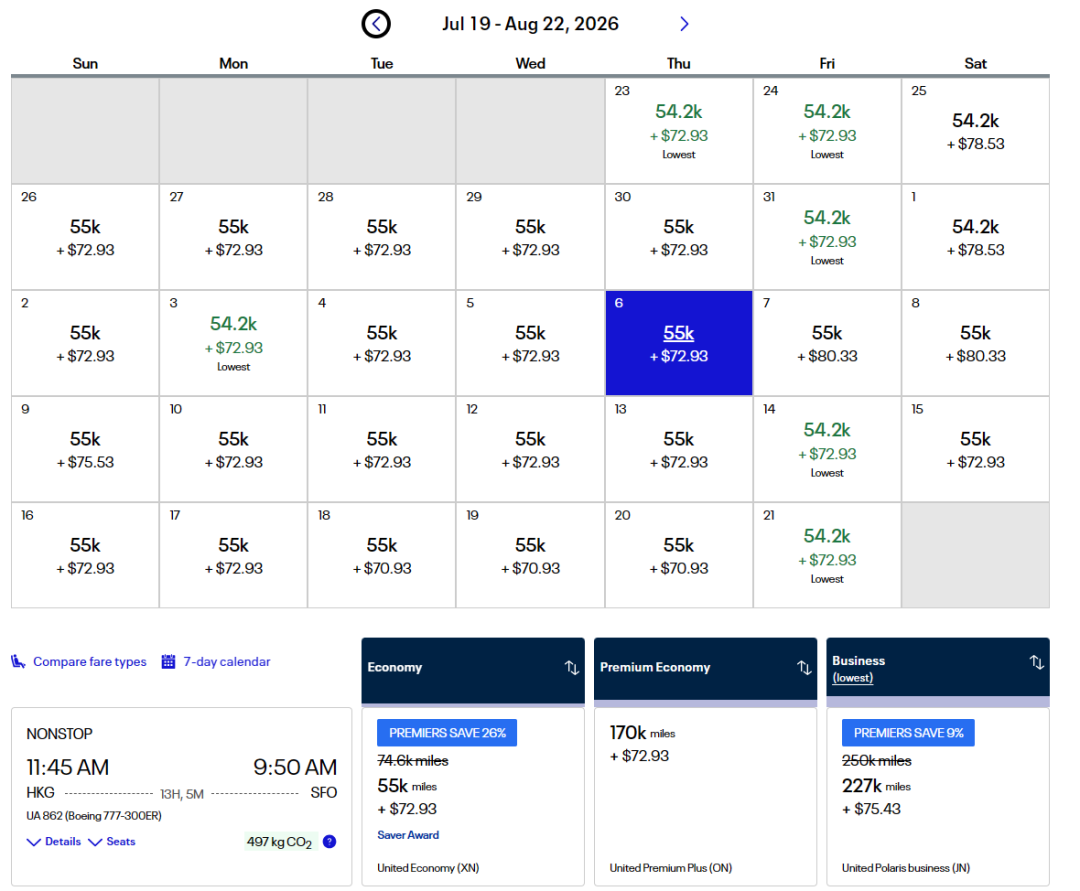The width and height of the screenshot is (1080, 891).
Task: Choose August 21 in the calendar
Action: [x=827, y=555]
